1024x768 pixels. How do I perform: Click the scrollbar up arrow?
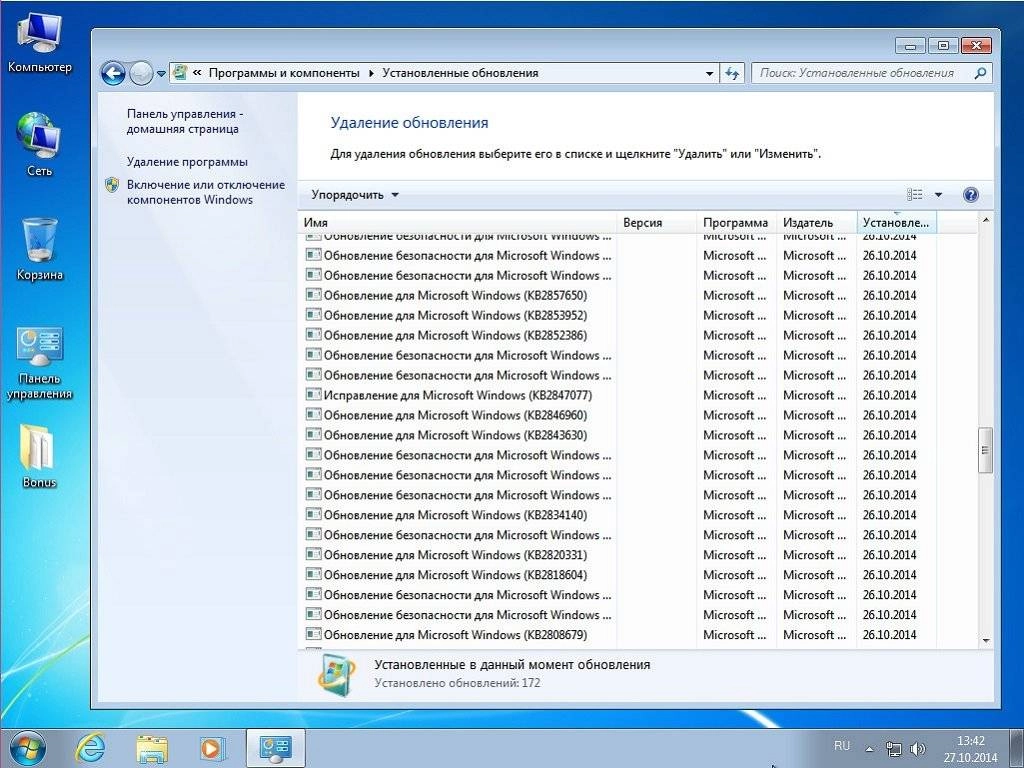(x=985, y=220)
